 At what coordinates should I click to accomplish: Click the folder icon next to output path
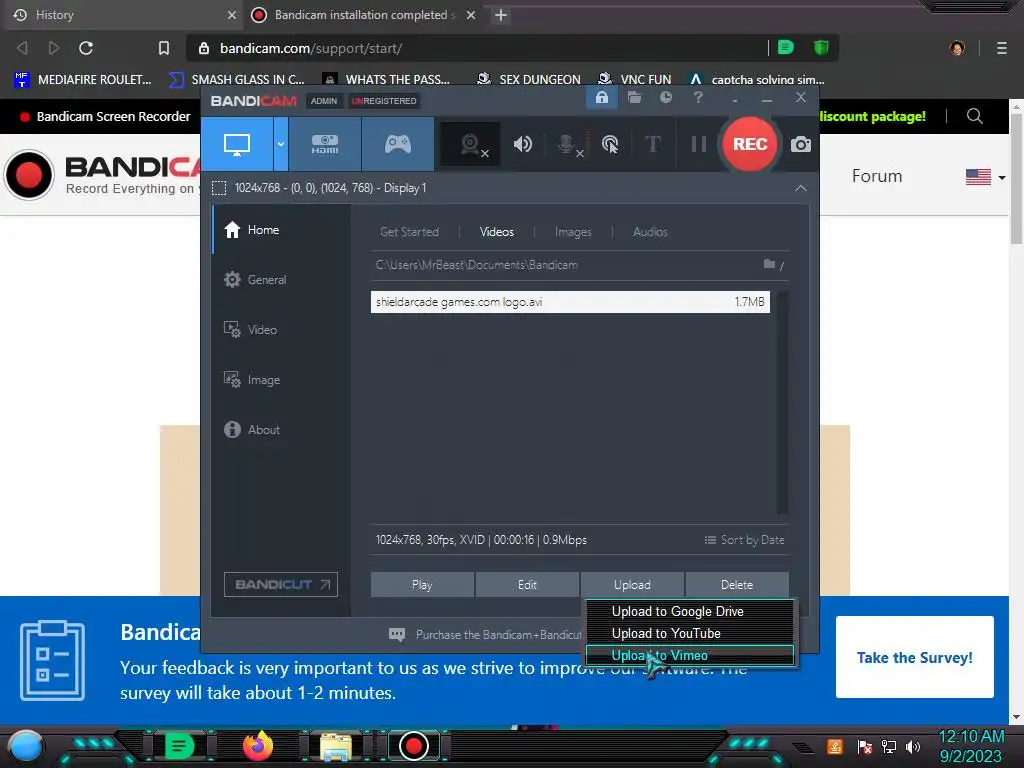coord(770,264)
